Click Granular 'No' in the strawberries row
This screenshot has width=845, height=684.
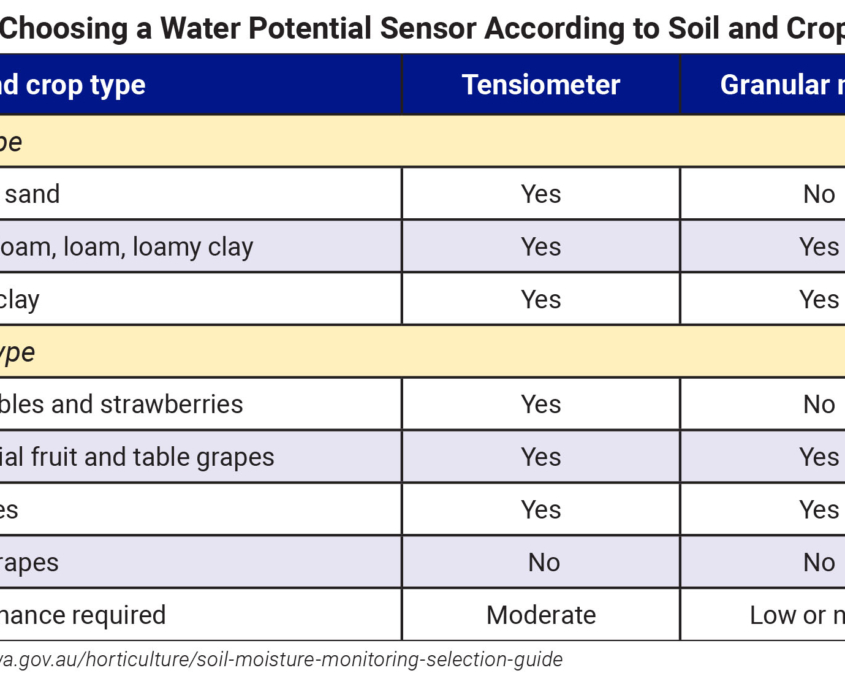pyautogui.click(x=819, y=404)
